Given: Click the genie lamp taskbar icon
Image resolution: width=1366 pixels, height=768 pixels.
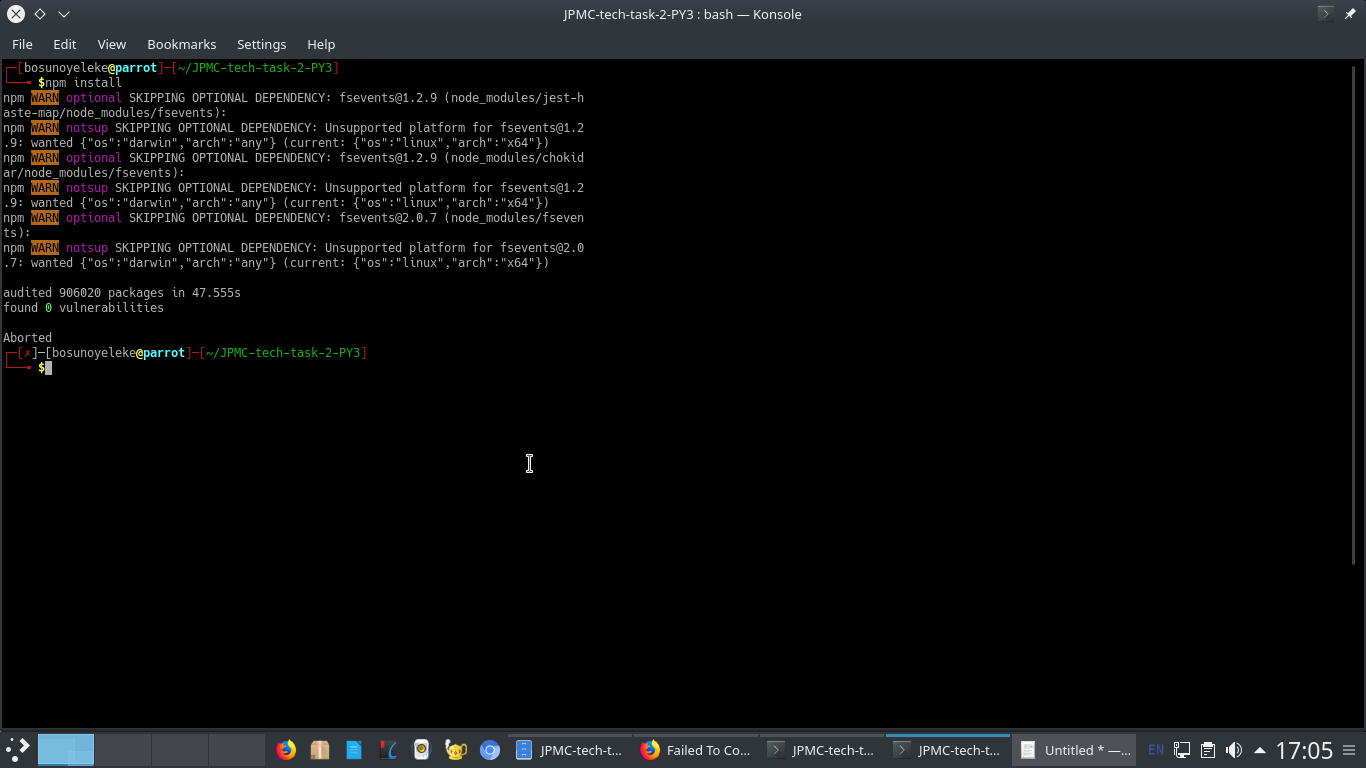Looking at the screenshot, I should [x=455, y=750].
